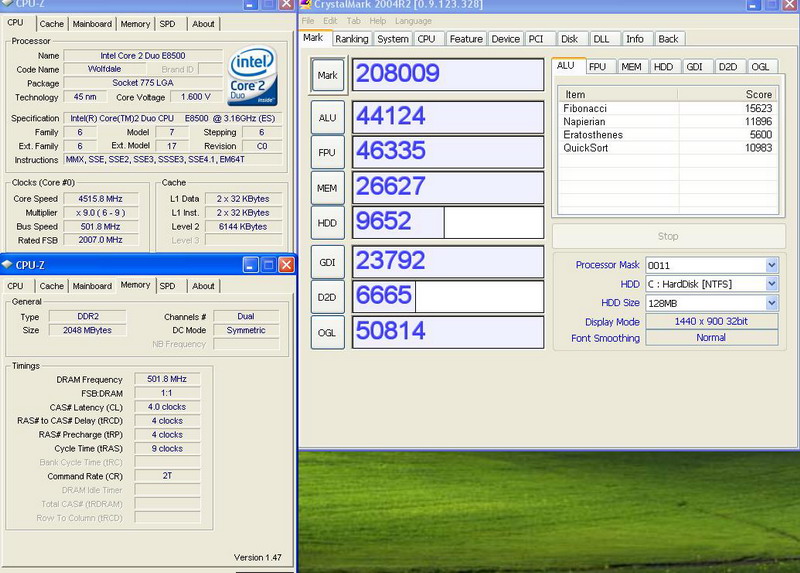Select the Mainboard tab in top CPU-Z window
Viewport: 800px width, 573px height.
92,24
